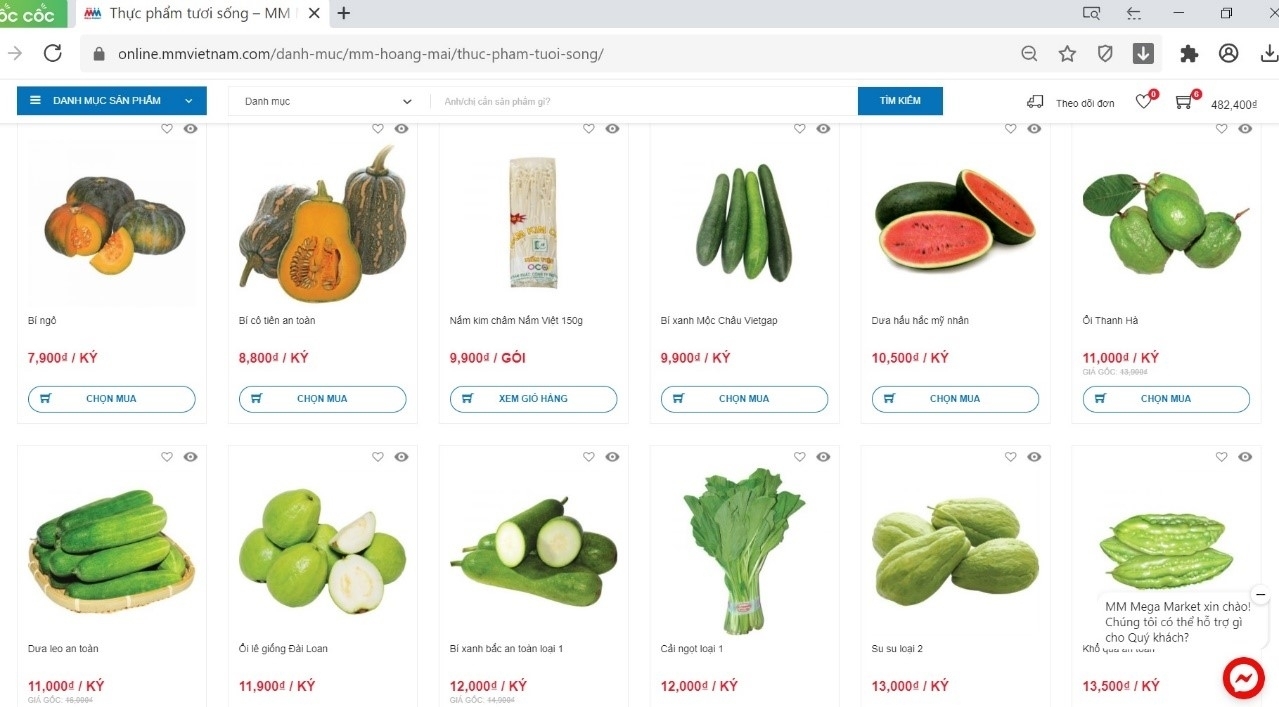Bookmark this page with the star icon

pos(1067,54)
